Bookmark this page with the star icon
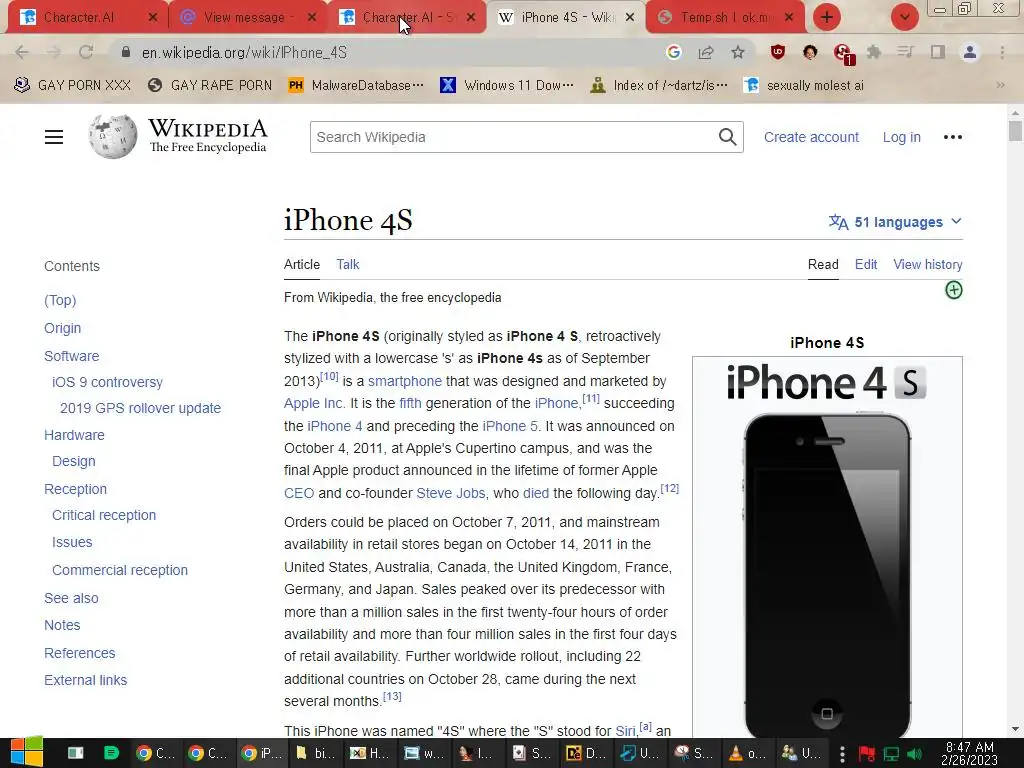The width and height of the screenshot is (1024, 768). click(x=737, y=52)
